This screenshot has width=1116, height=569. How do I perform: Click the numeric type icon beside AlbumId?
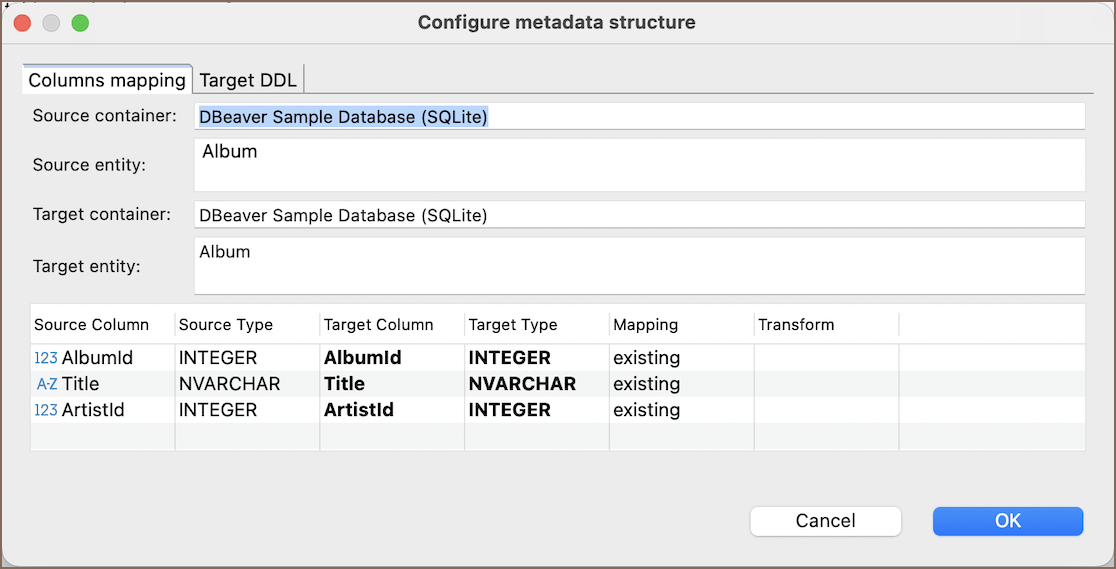(45, 358)
